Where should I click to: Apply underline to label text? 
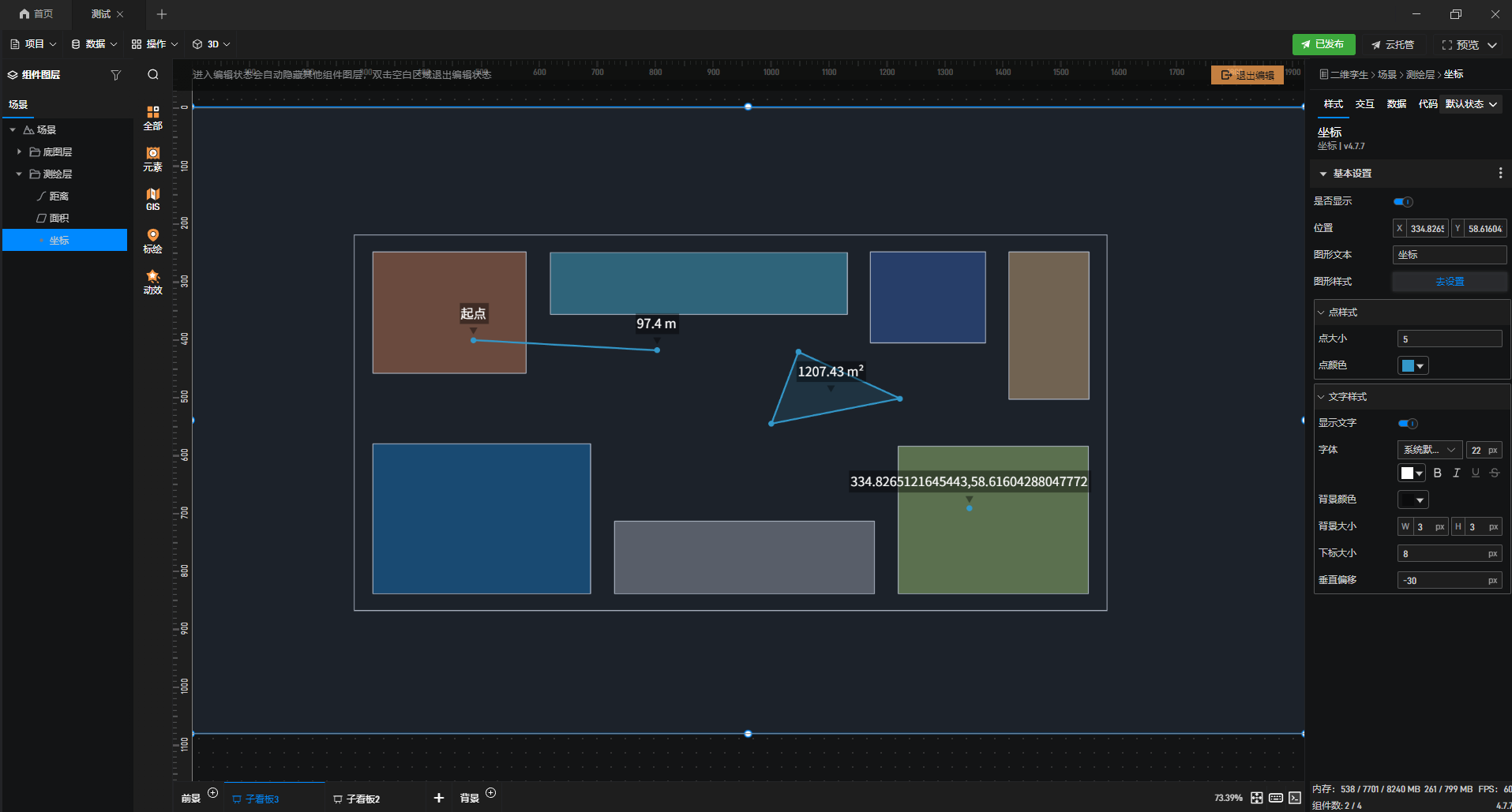pyautogui.click(x=1475, y=473)
